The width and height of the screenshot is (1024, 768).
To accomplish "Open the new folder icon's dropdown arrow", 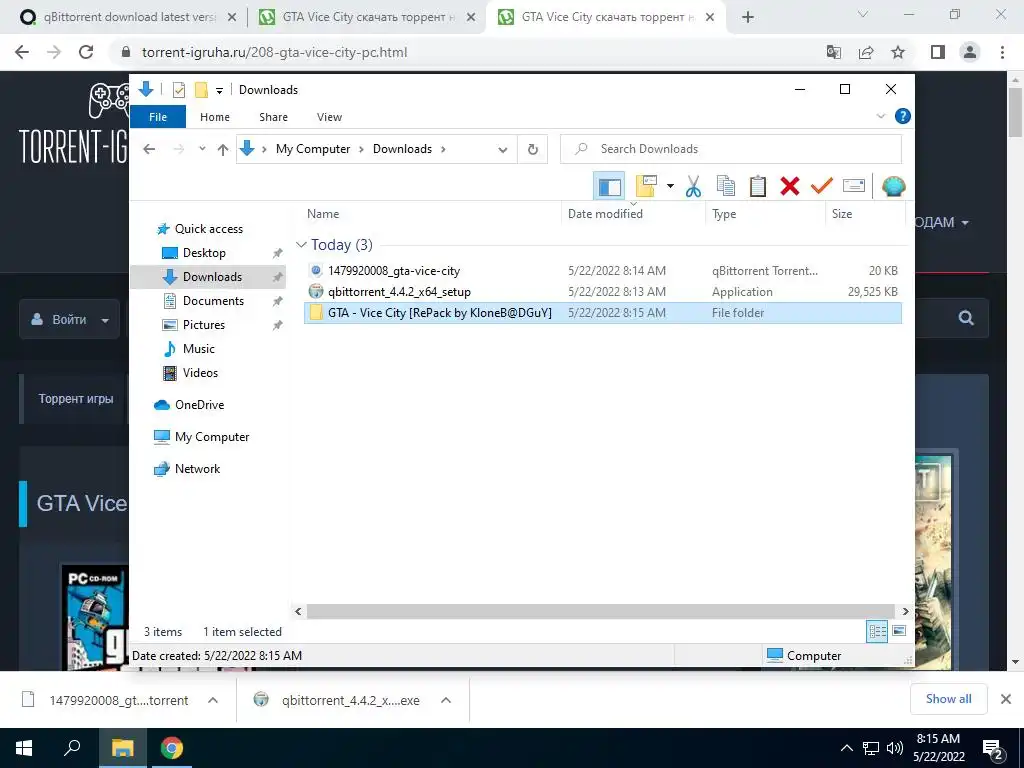I will (x=670, y=186).
